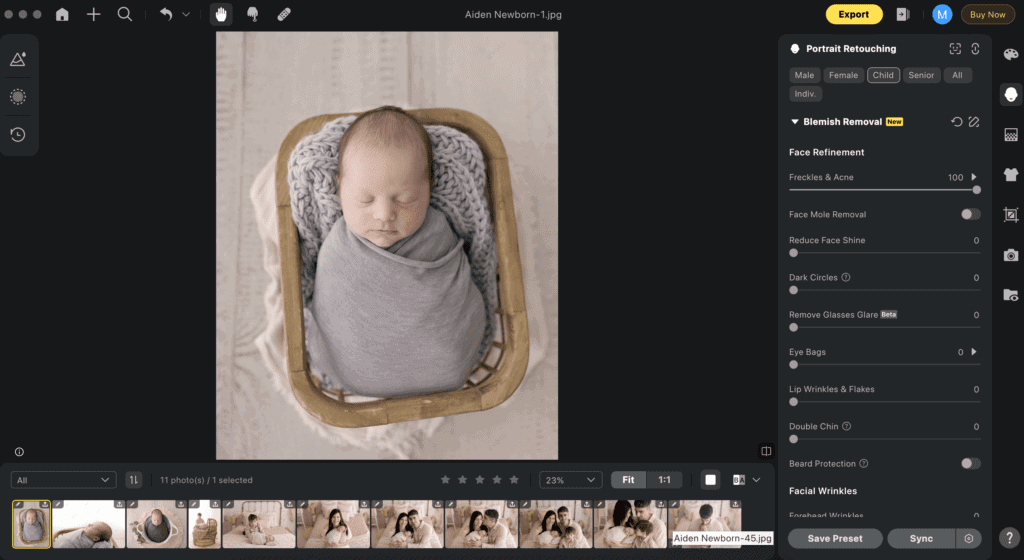Click the magnifier search icon

click(x=125, y=15)
